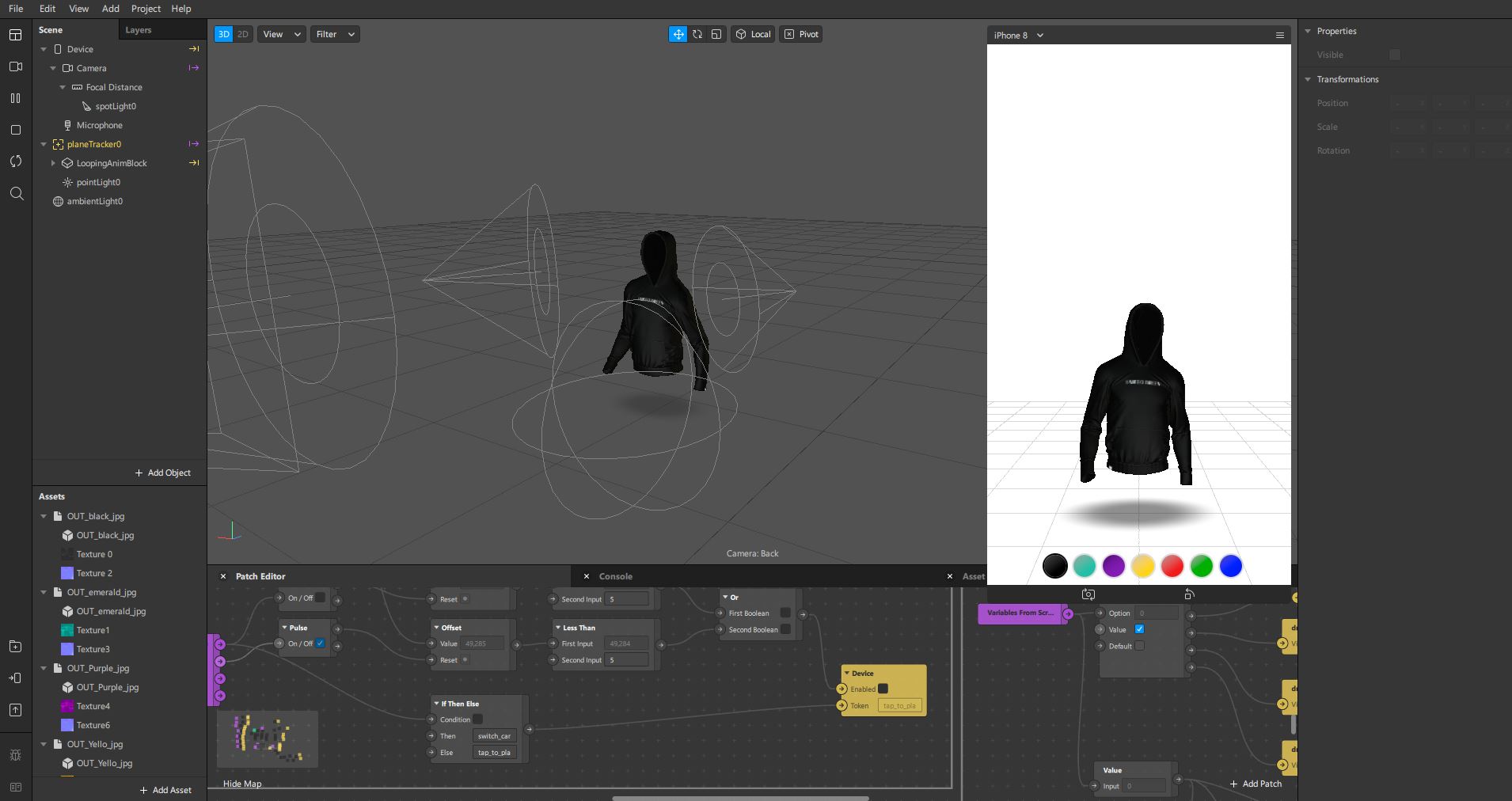Select the scale manipulator tool in viewport
Viewport: 1512px width, 801px height.
click(x=716, y=34)
